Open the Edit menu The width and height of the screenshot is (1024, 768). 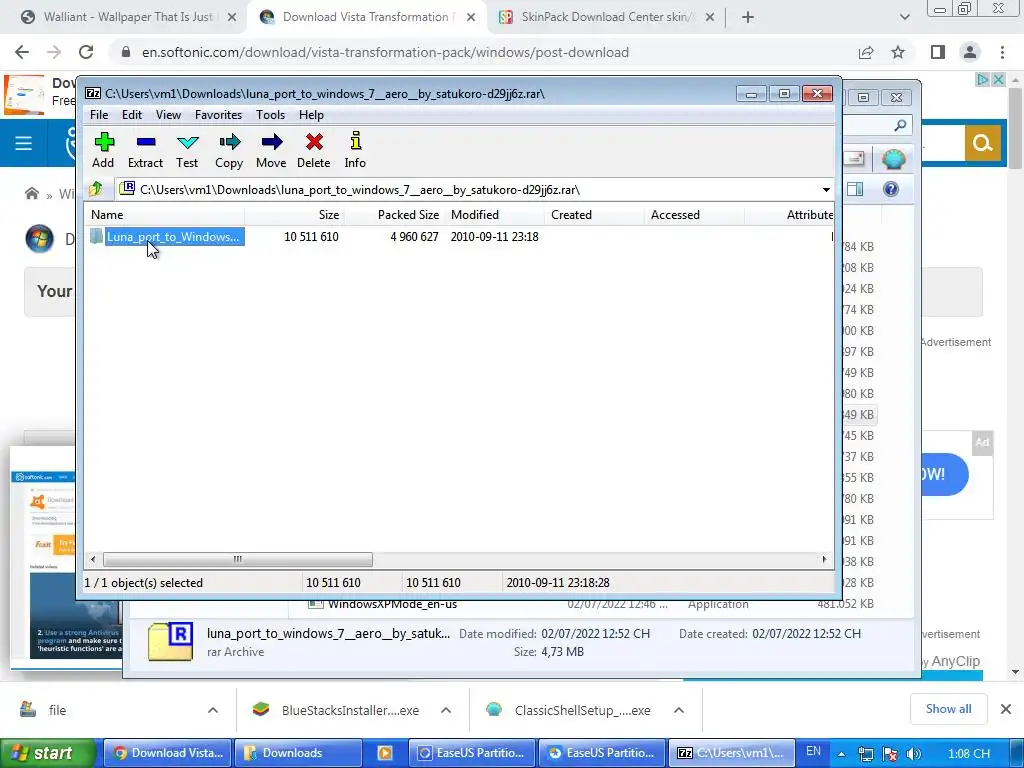[x=132, y=115]
